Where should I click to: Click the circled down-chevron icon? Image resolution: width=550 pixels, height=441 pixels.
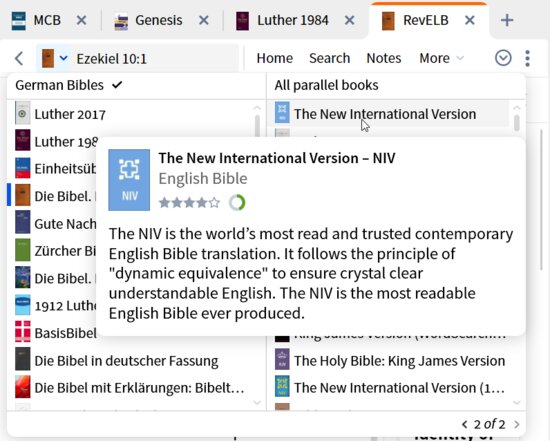[x=503, y=58]
